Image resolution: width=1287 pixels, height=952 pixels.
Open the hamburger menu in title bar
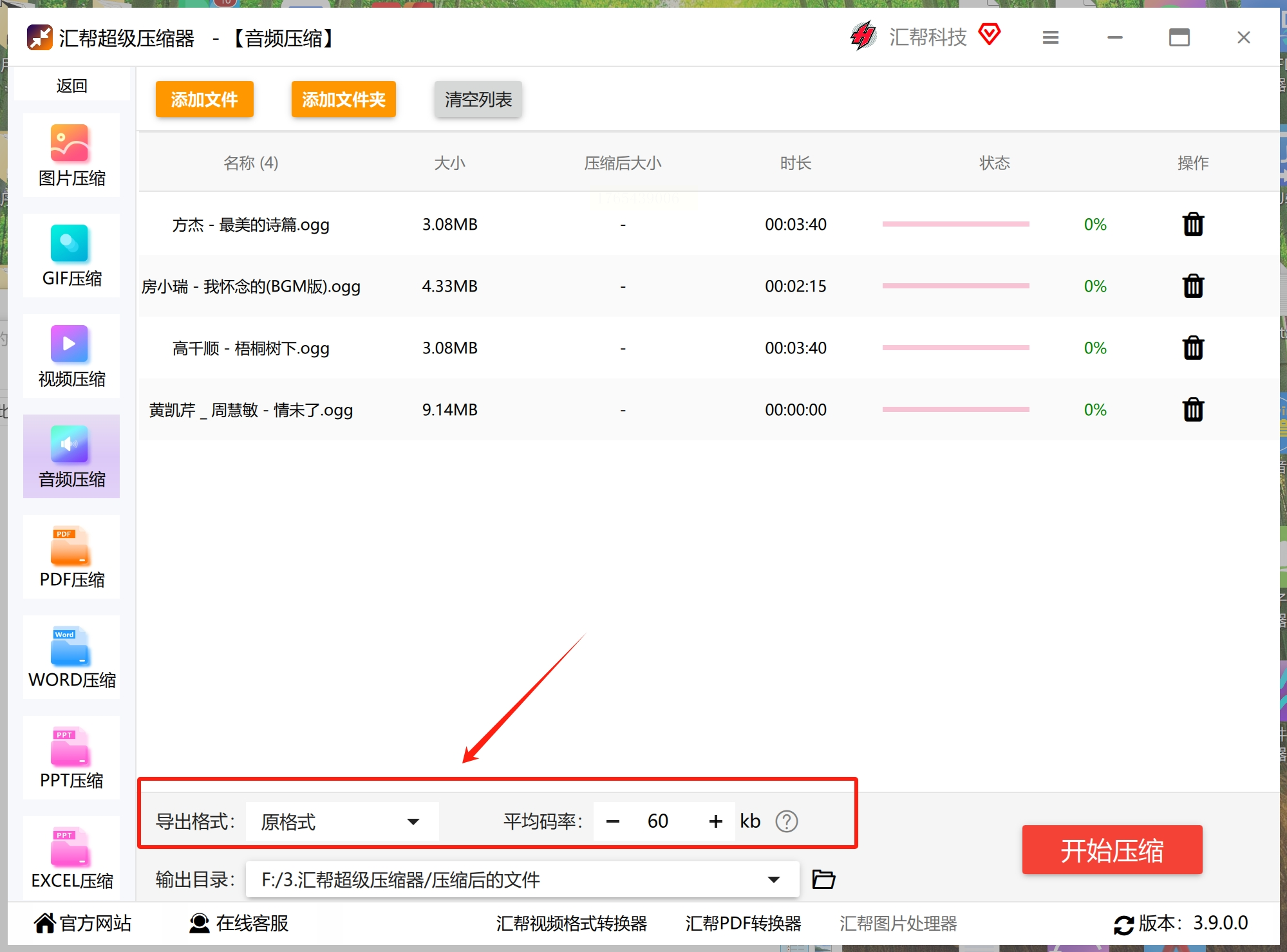coord(1050,38)
